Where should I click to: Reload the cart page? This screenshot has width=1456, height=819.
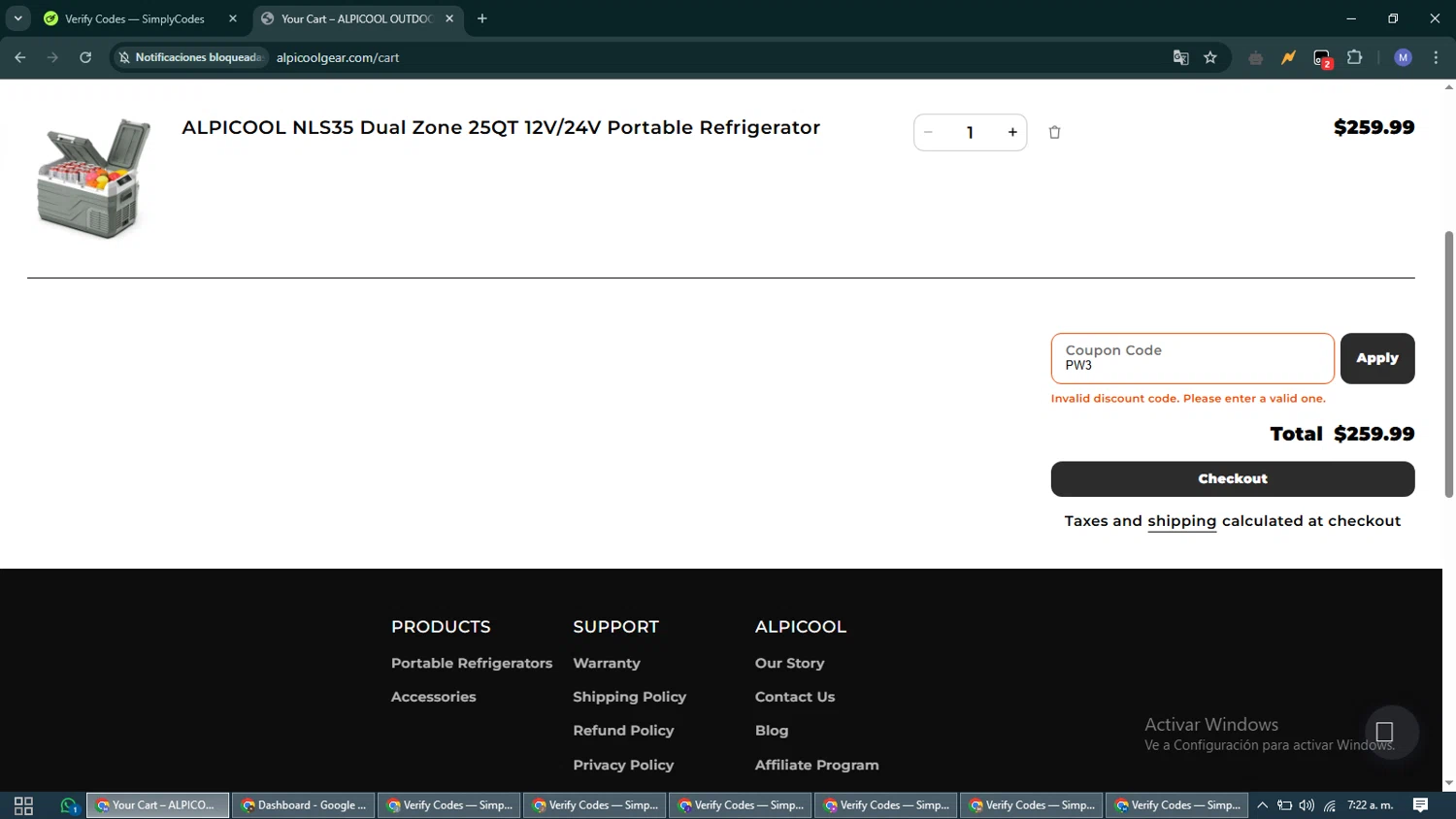(x=85, y=57)
